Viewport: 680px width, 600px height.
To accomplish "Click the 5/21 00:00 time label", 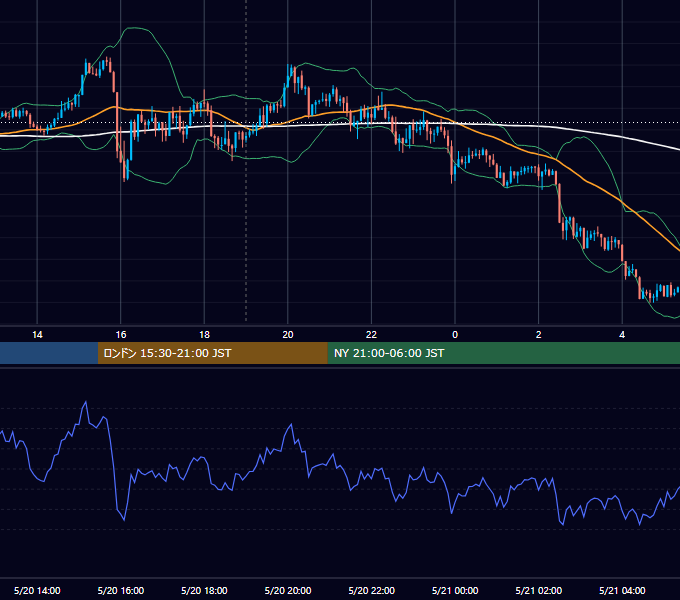I will (x=455, y=590).
